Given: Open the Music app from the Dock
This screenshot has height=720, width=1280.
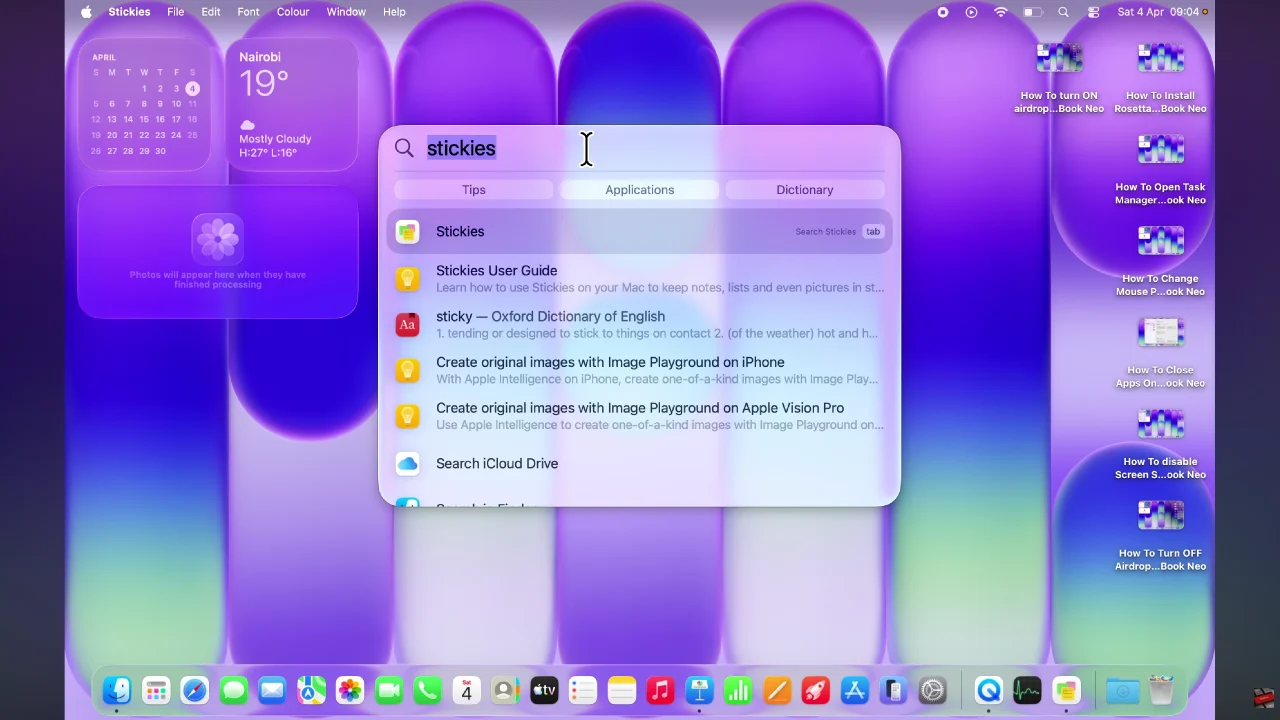Looking at the screenshot, I should pos(659,690).
